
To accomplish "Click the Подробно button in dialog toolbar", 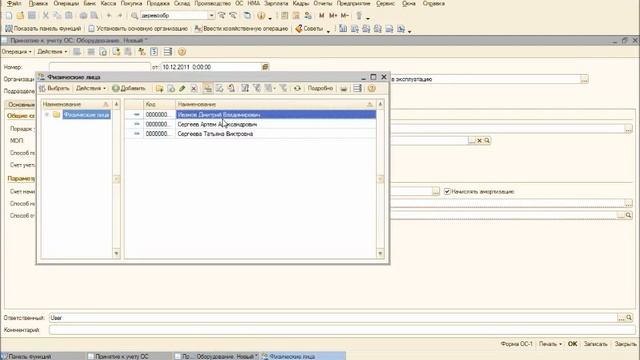I will click(320, 89).
